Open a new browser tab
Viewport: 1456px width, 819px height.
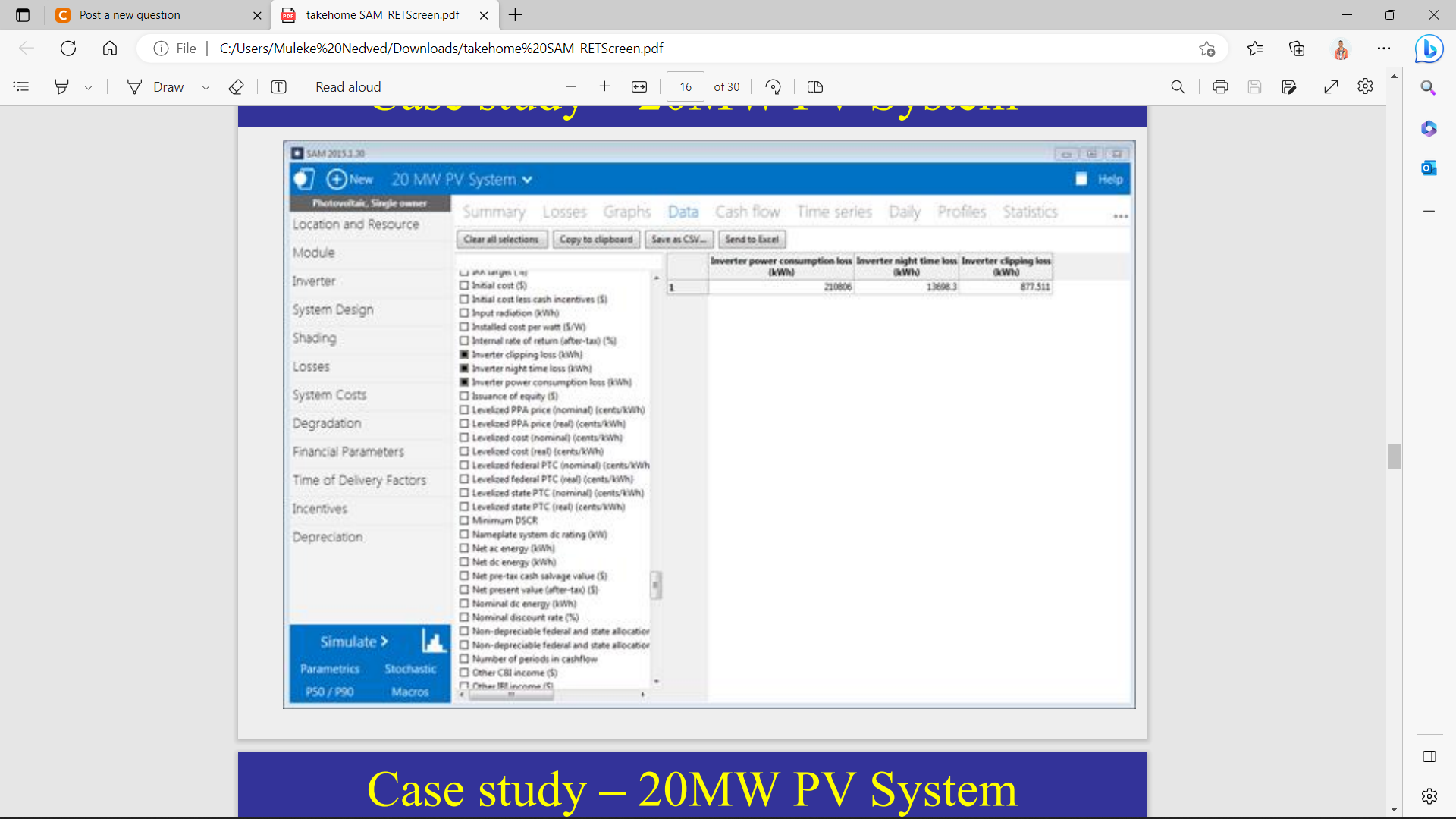[x=516, y=15]
